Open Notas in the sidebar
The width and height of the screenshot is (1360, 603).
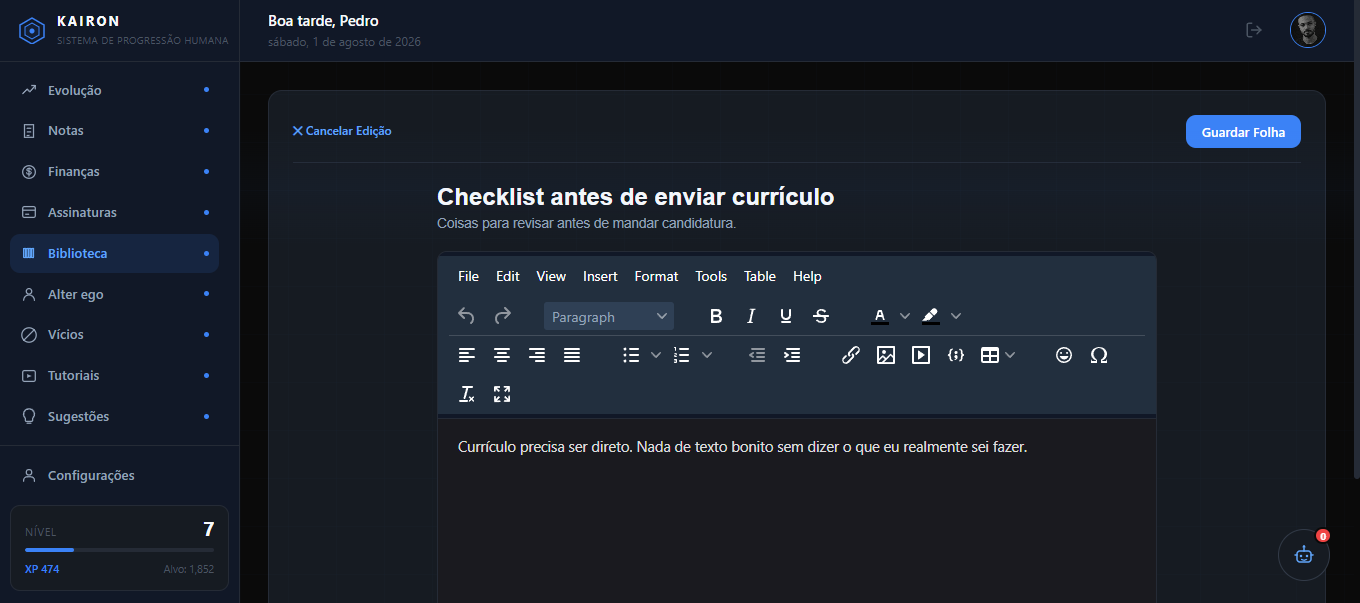[x=114, y=131]
